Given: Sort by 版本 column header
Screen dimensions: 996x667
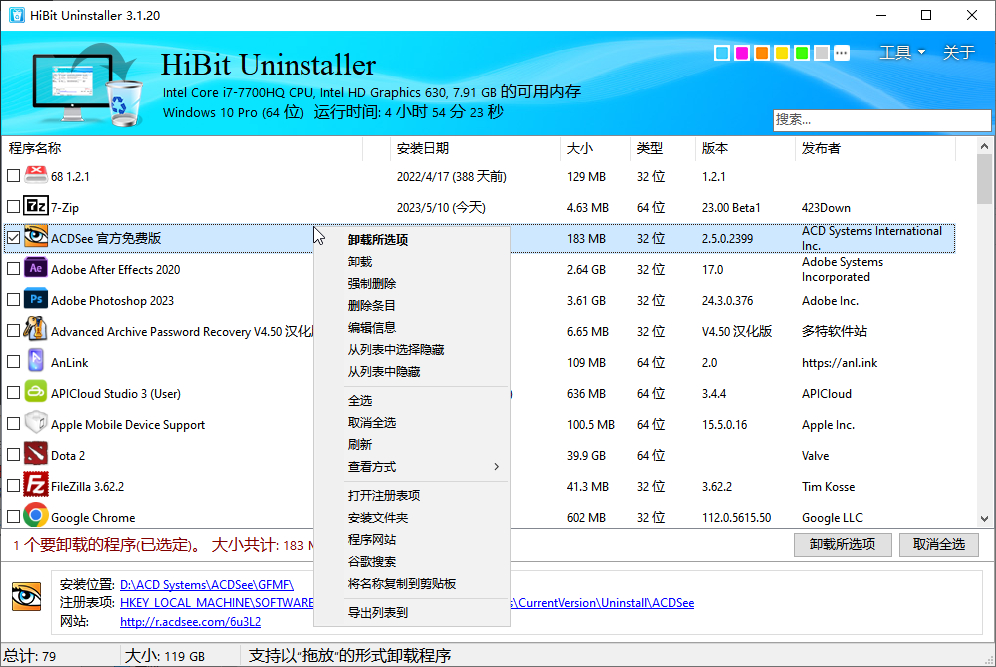Looking at the screenshot, I should pos(745,148).
